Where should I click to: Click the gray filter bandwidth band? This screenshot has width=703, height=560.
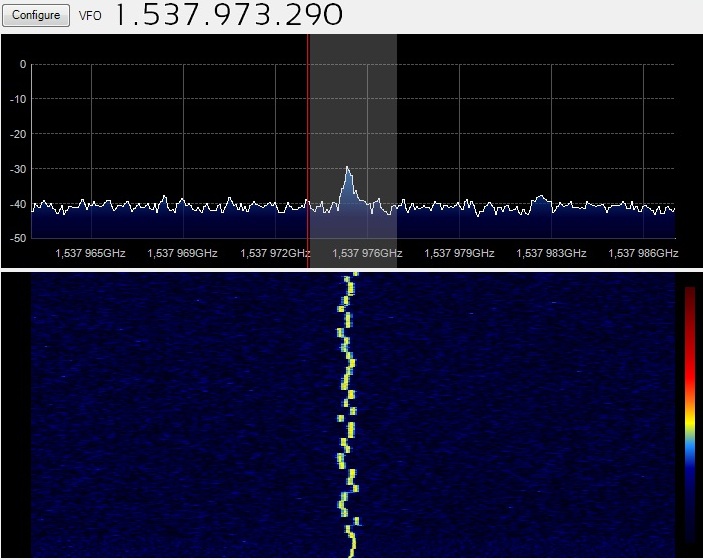pos(353,151)
